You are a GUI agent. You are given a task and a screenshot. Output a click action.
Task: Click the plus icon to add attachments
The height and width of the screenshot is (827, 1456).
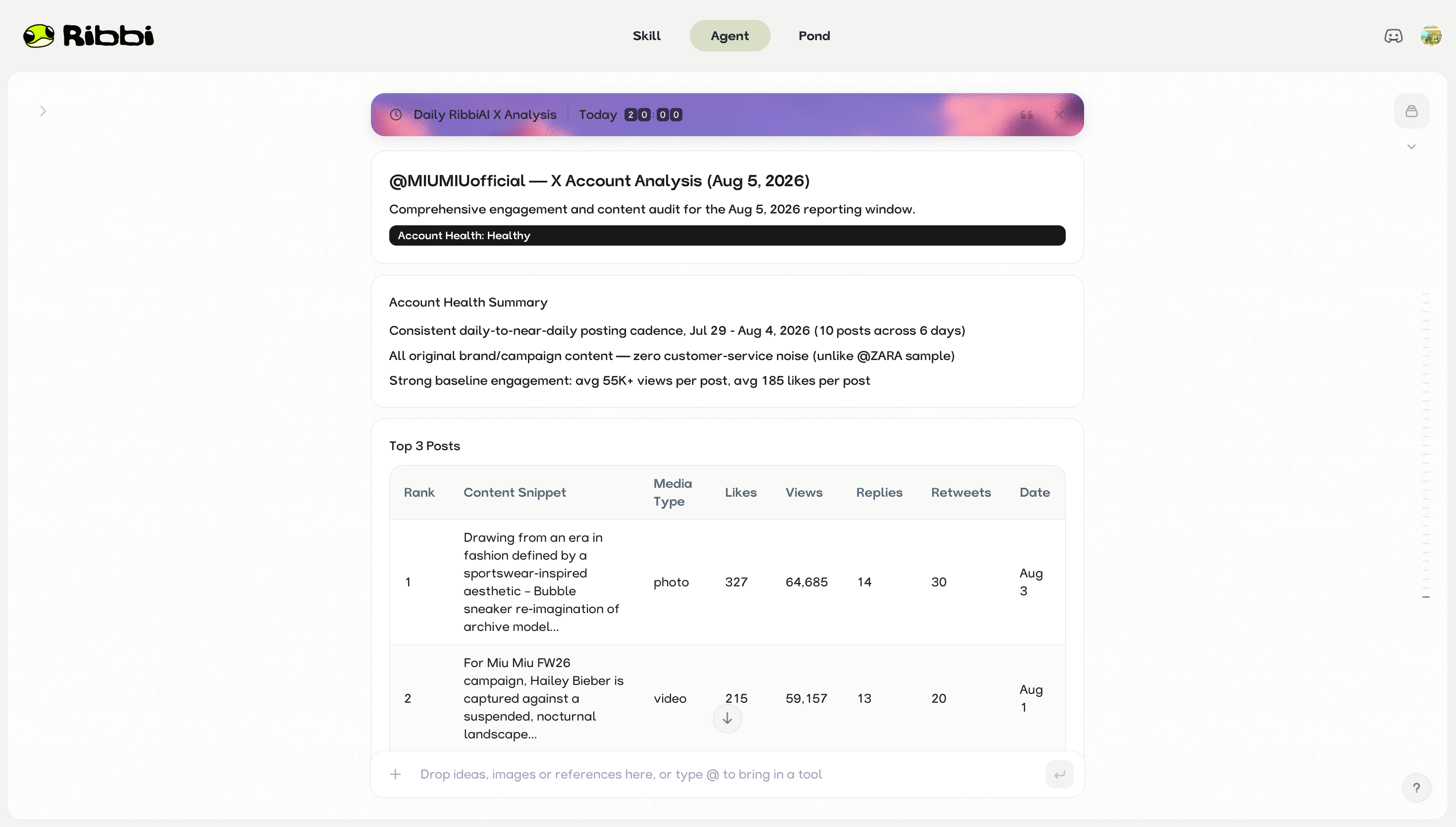pos(395,774)
